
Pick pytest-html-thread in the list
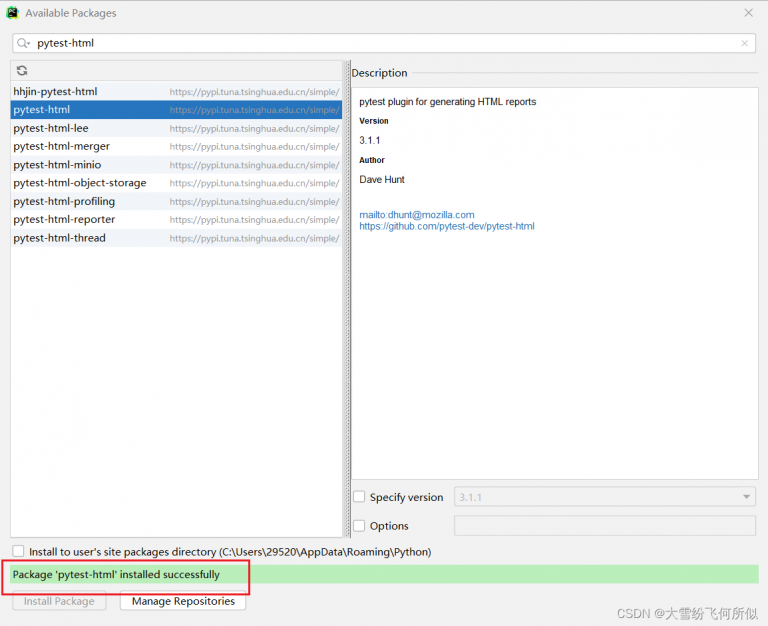point(59,238)
